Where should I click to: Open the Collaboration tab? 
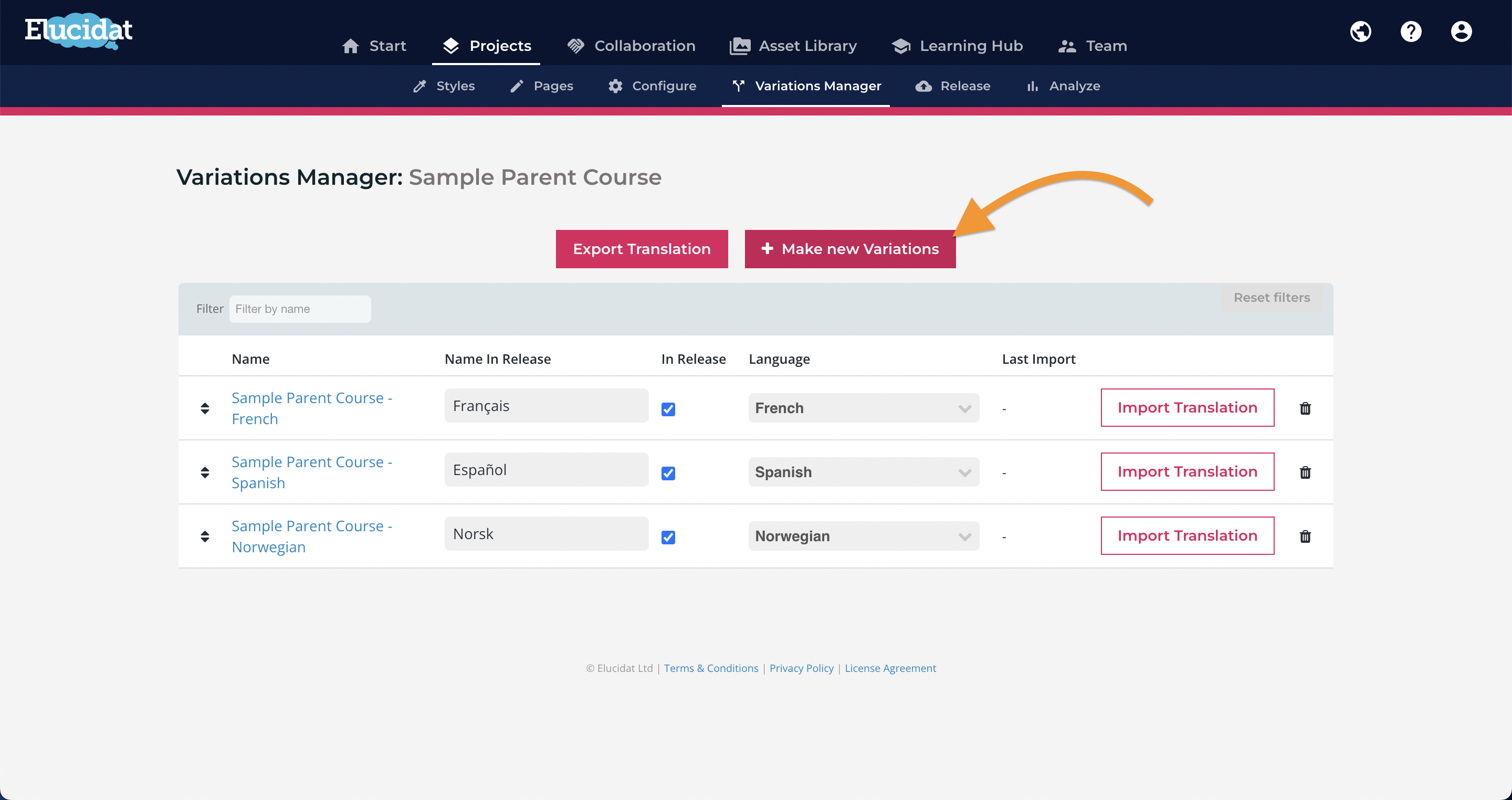pos(631,46)
